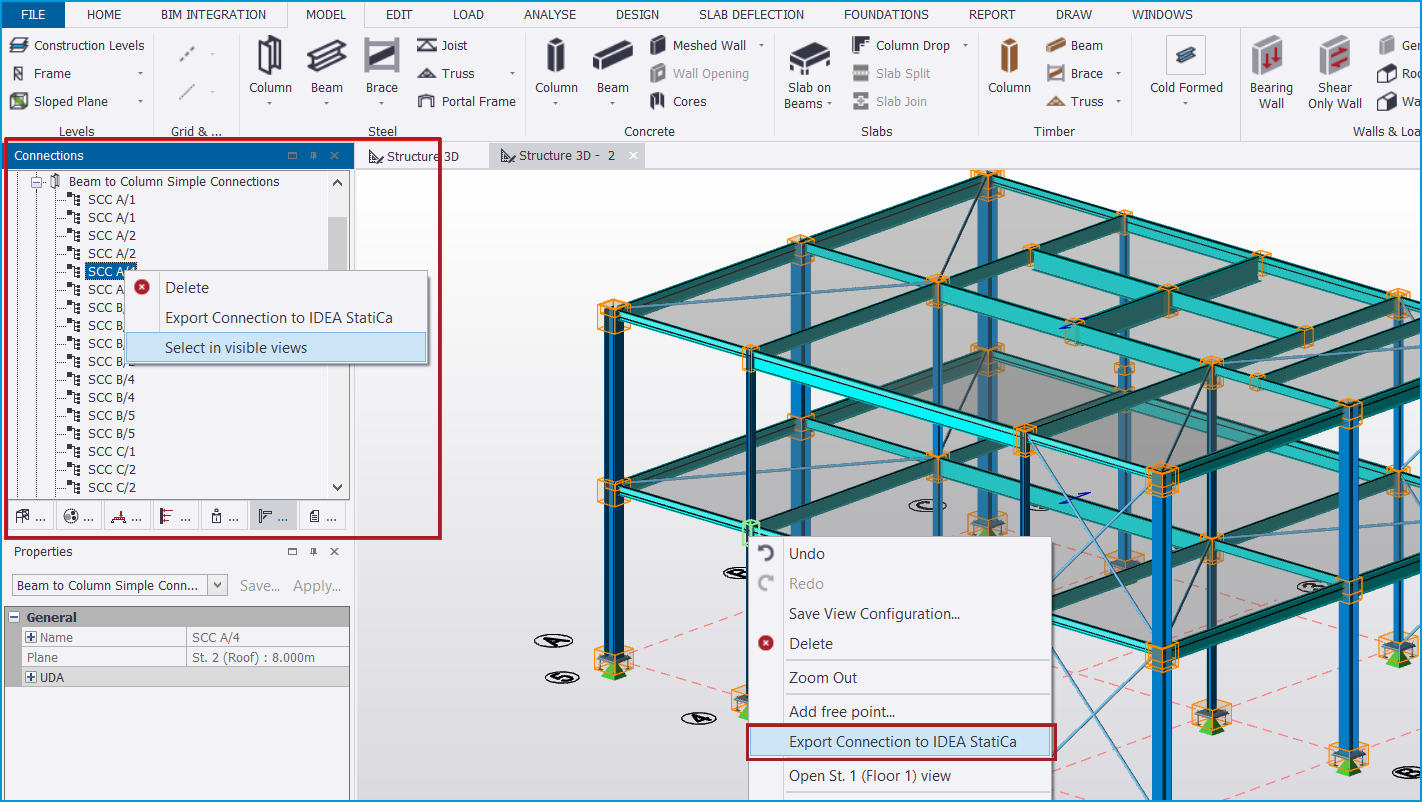Open the Timber Brace dropdown arrow
The width and height of the screenshot is (1422, 802).
click(1116, 73)
